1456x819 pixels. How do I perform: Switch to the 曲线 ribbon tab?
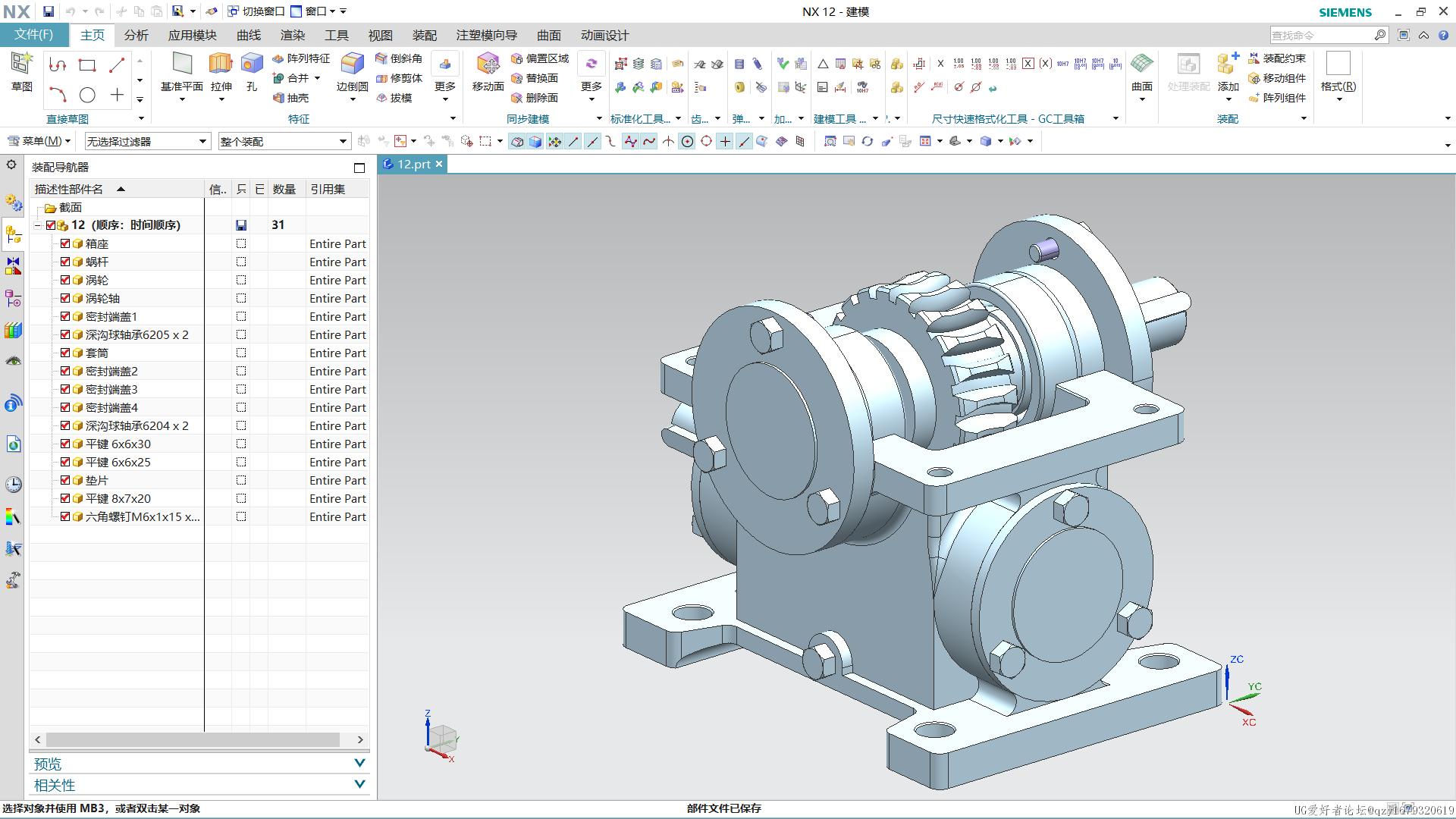(249, 35)
